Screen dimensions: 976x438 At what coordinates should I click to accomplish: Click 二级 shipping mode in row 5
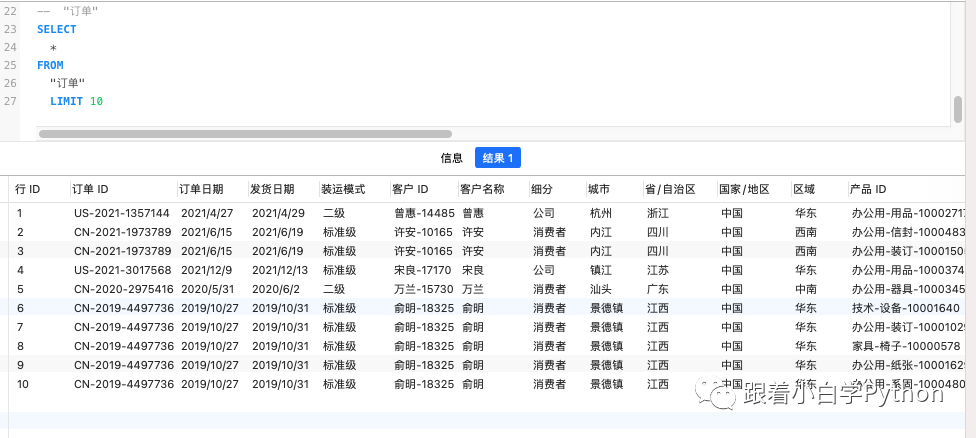point(334,289)
